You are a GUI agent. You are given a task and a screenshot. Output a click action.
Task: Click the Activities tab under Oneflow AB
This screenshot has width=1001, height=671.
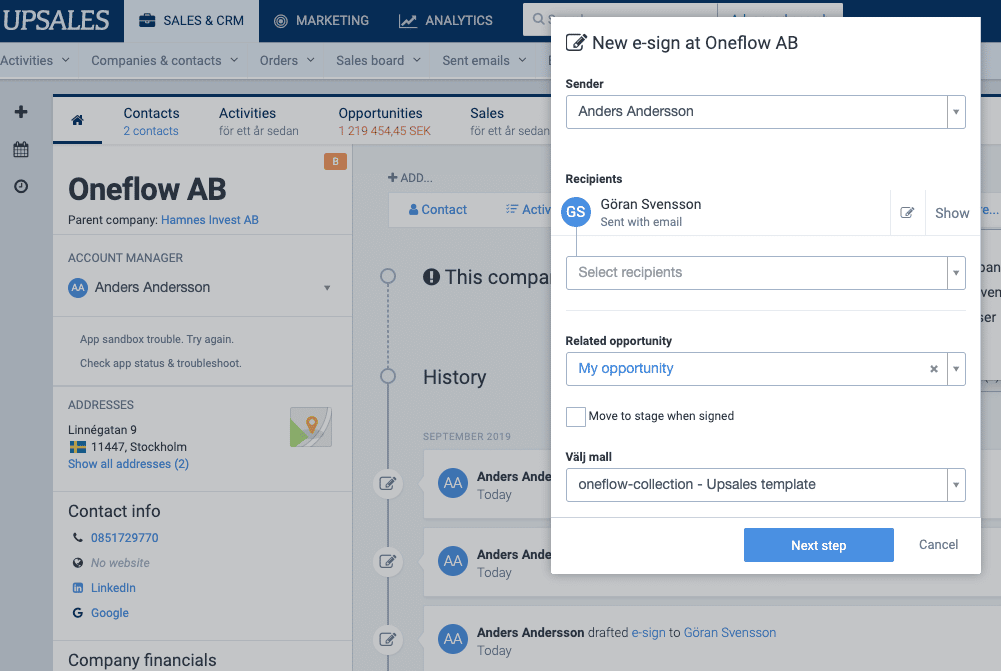coord(259,121)
